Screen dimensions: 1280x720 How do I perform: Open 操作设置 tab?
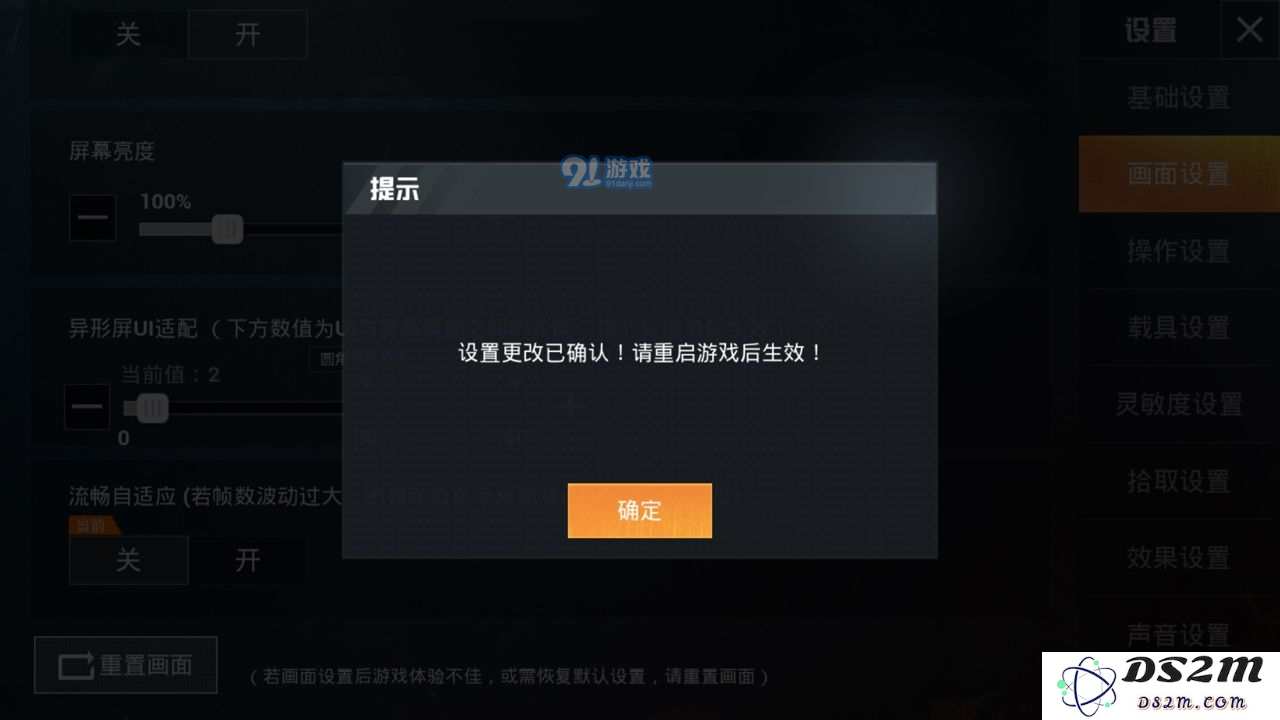coord(1179,251)
